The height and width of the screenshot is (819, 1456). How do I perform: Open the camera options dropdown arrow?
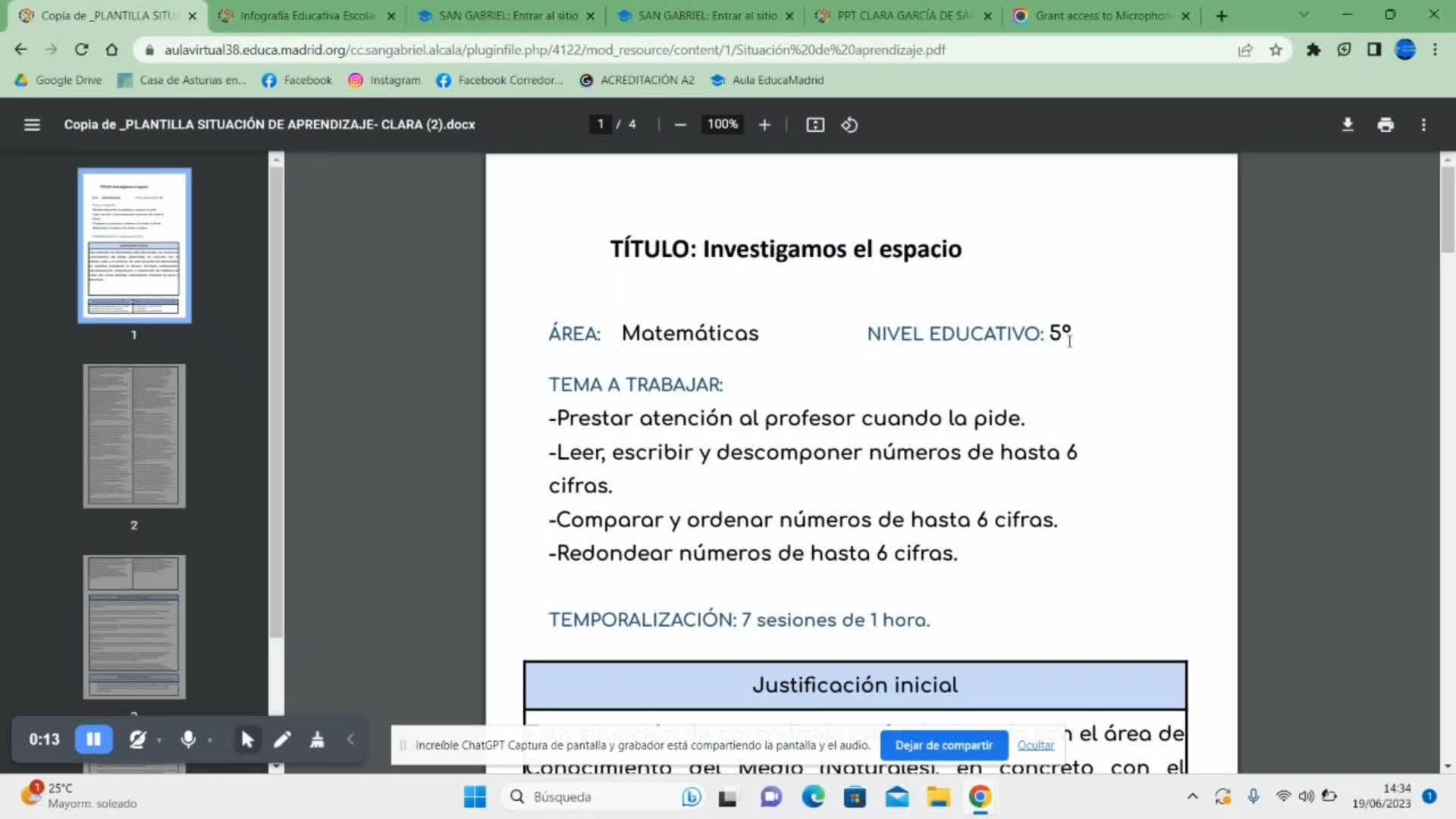coord(159,740)
